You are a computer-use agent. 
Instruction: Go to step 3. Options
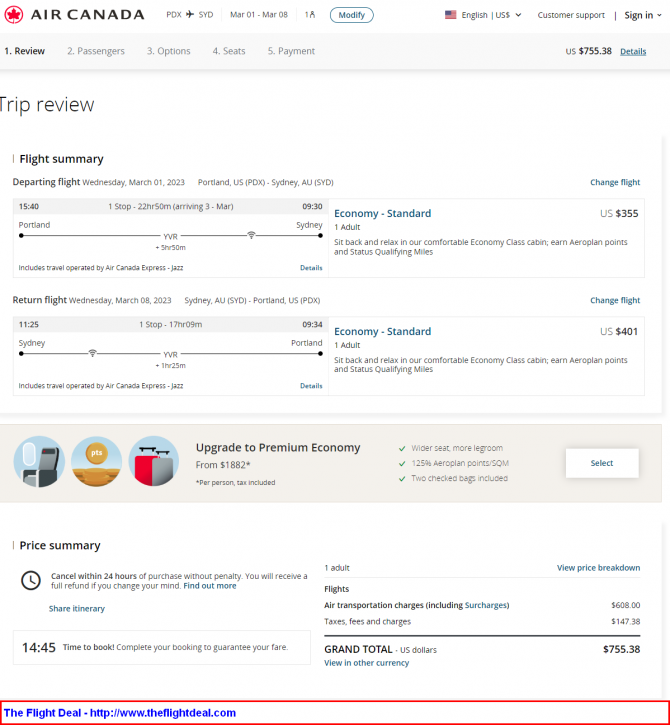pos(169,51)
